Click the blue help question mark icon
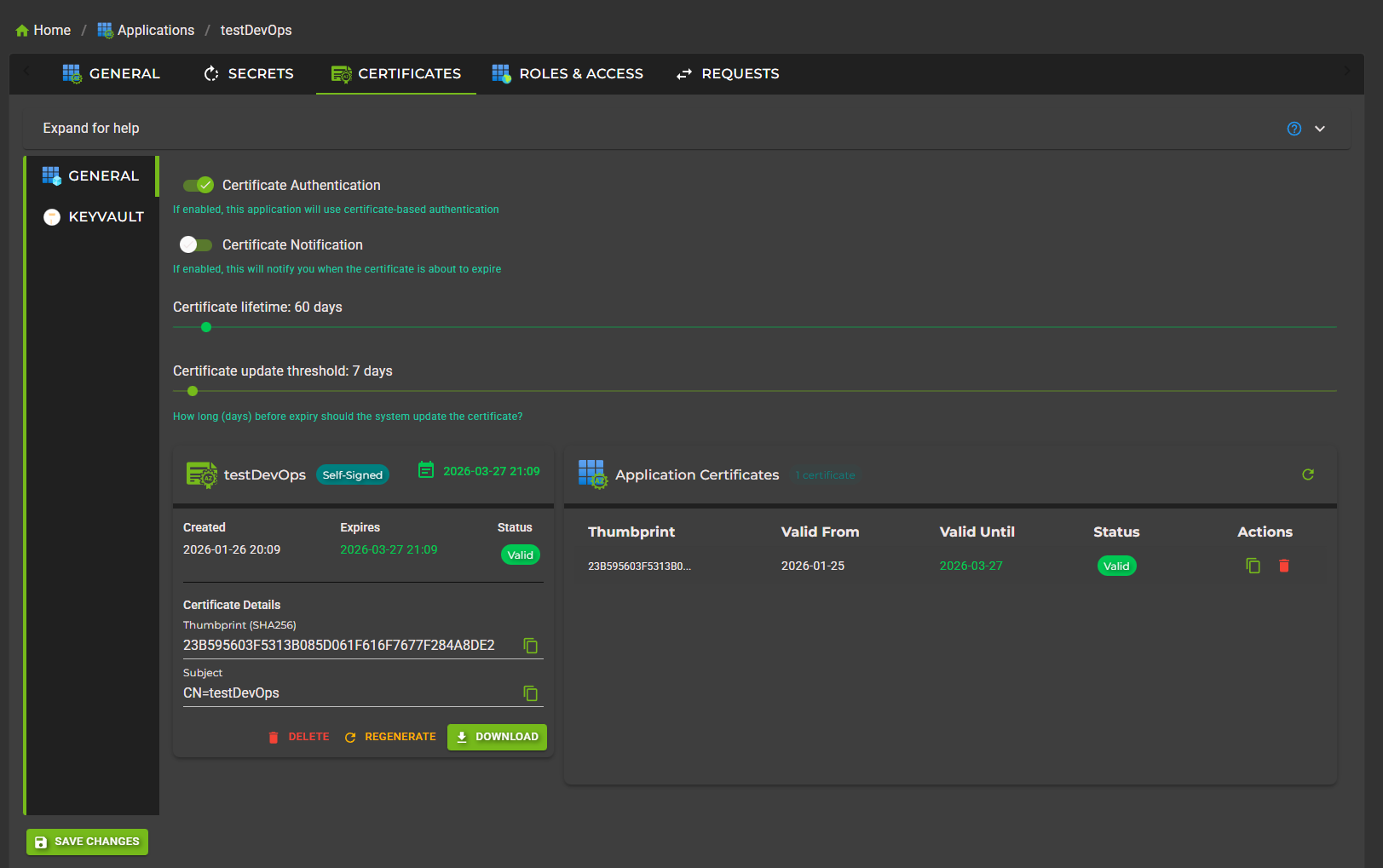 [x=1294, y=129]
